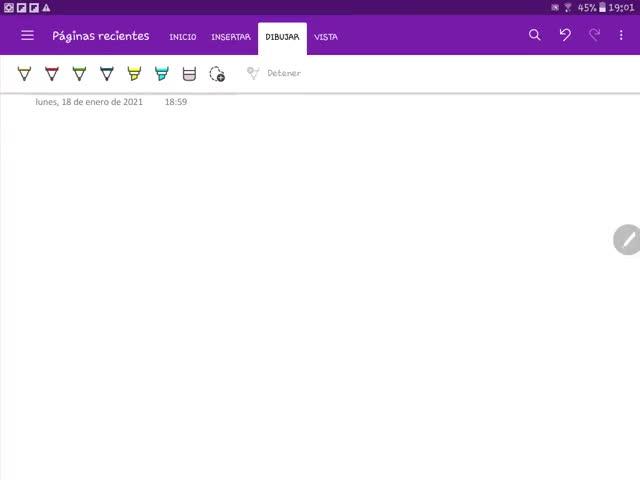
Task: Activate the lasso select tool
Action: tap(217, 74)
